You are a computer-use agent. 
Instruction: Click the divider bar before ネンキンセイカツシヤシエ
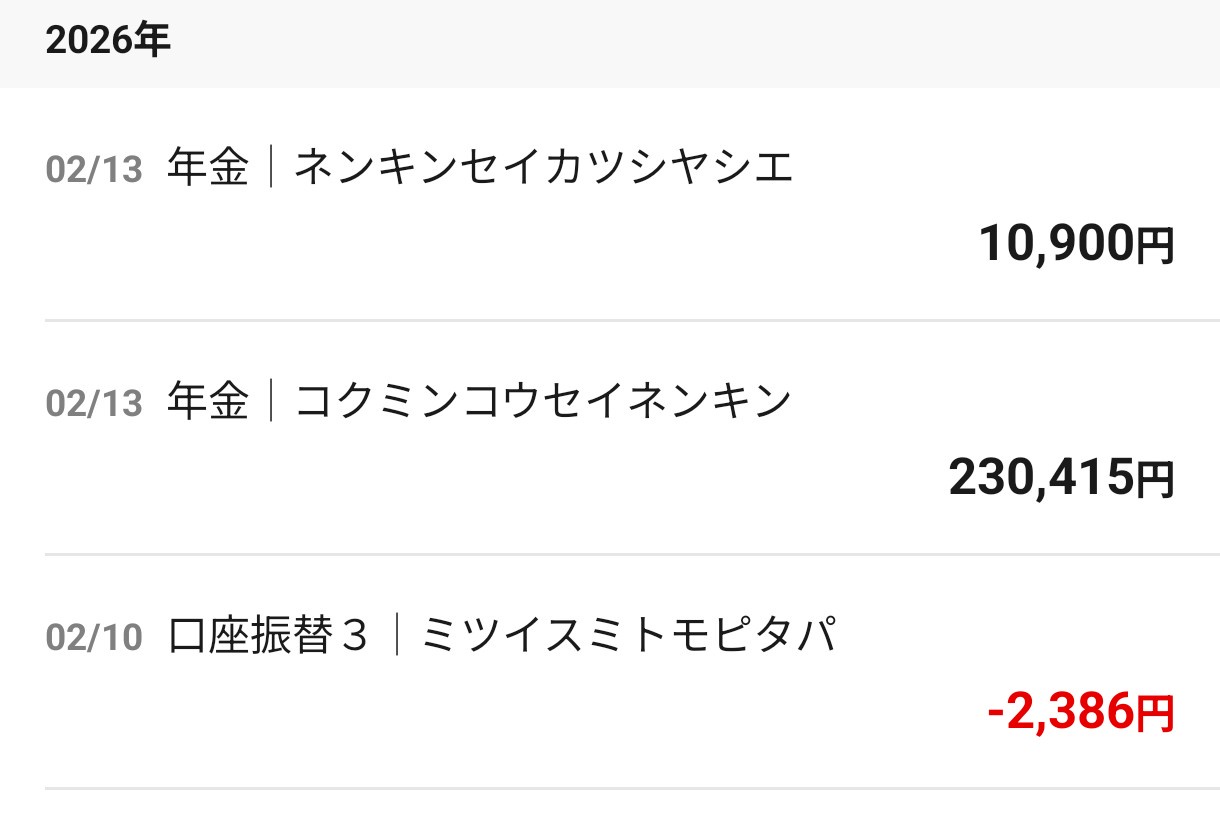271,168
